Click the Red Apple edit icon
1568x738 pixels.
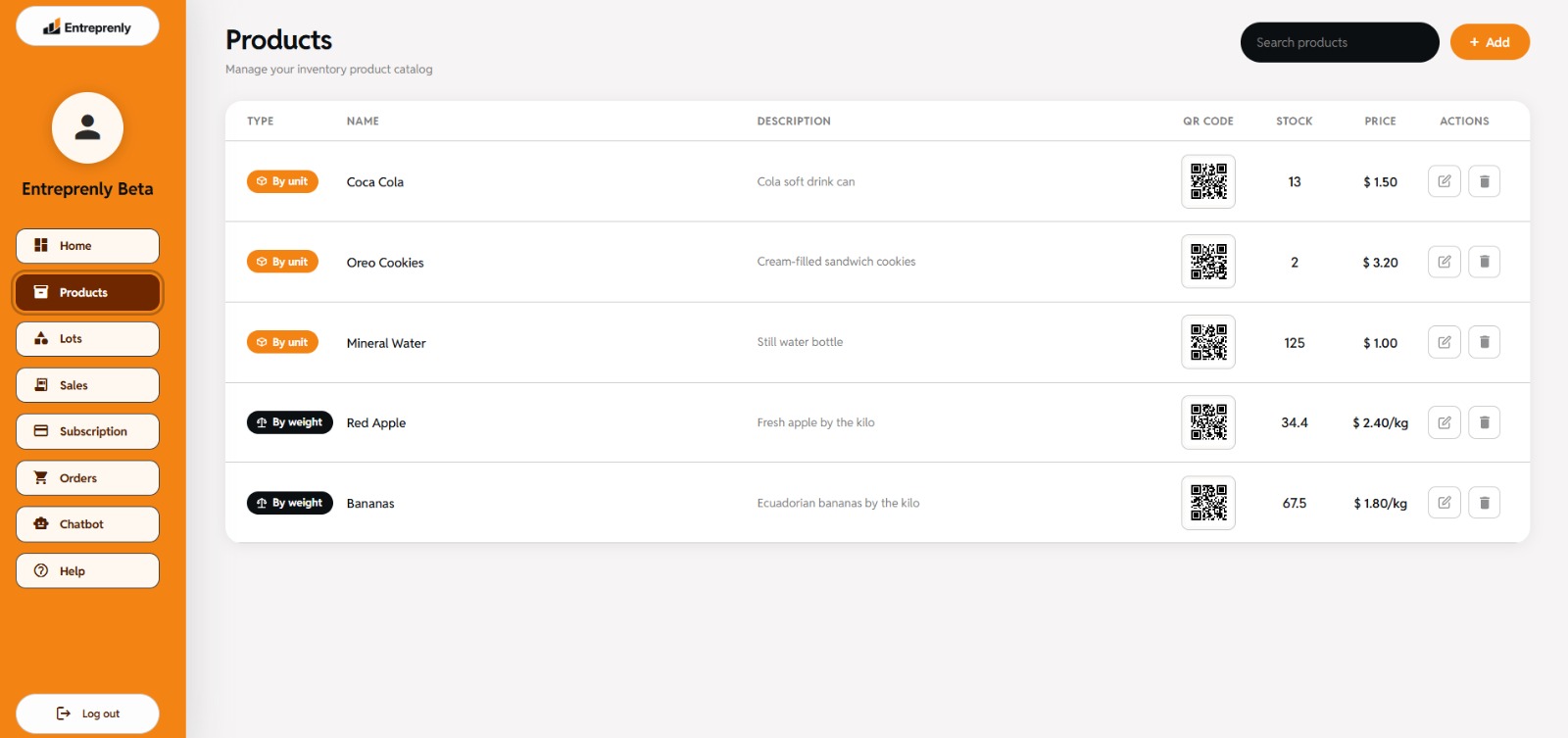1445,422
